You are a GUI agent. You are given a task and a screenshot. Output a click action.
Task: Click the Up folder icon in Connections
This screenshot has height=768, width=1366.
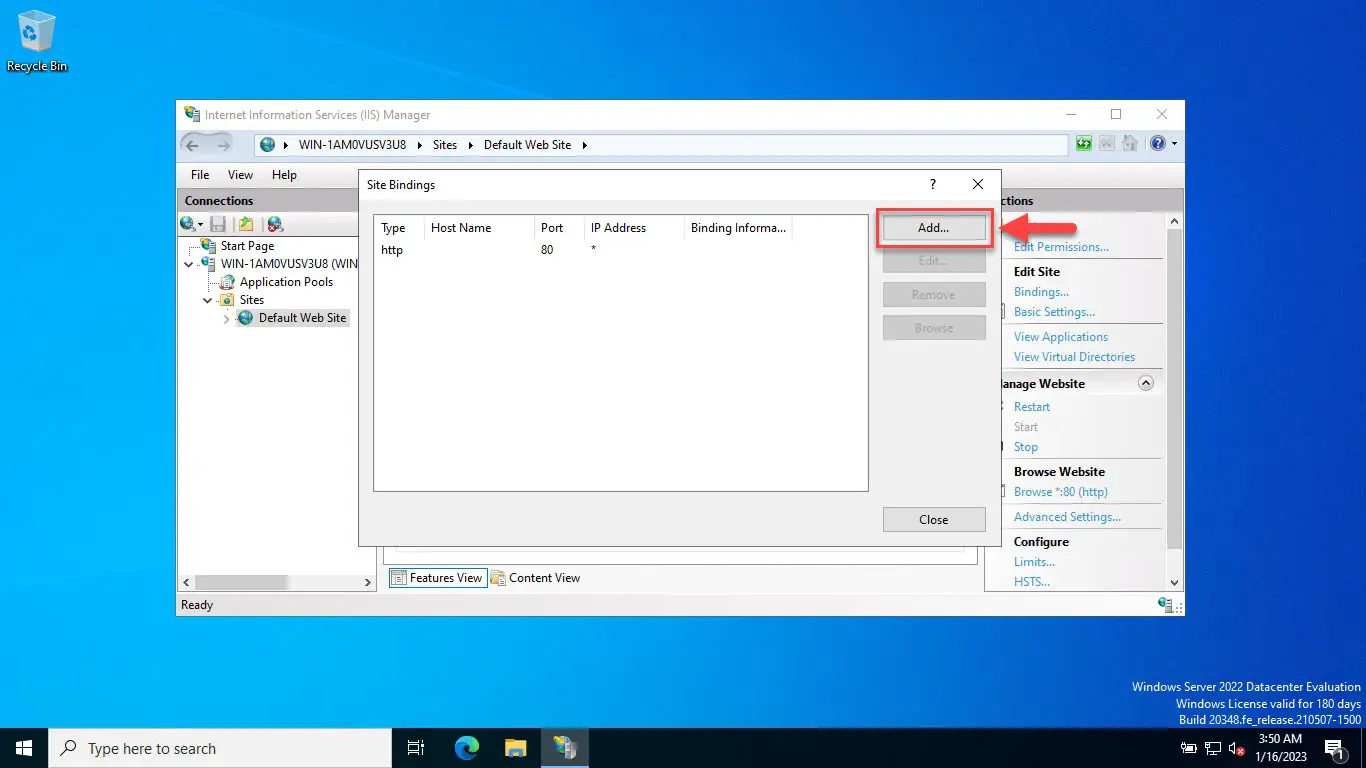(x=245, y=224)
